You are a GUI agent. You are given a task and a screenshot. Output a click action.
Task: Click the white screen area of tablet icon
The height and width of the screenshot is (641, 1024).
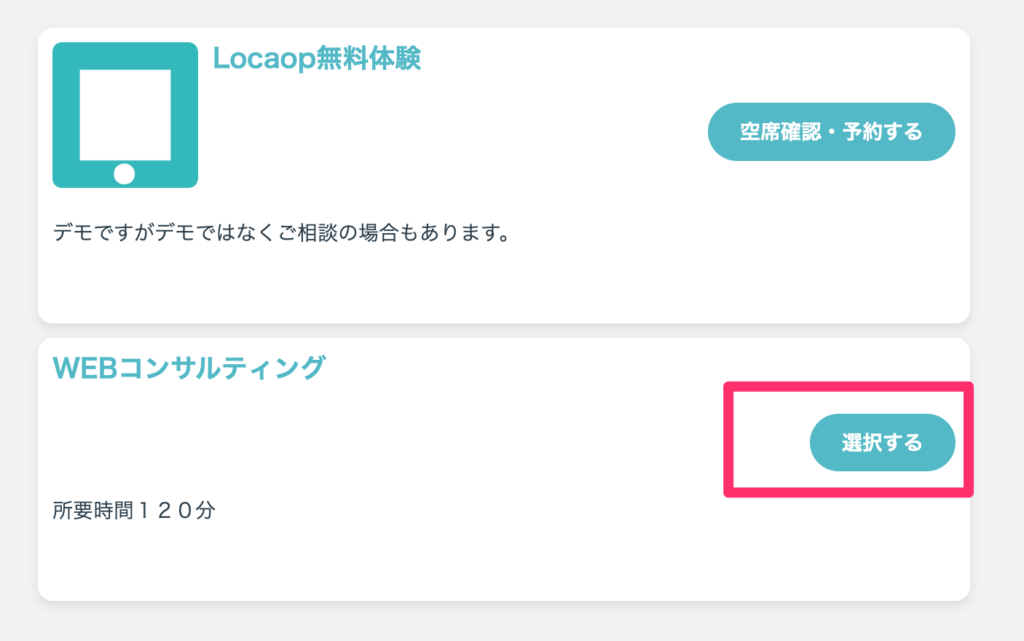point(125,109)
